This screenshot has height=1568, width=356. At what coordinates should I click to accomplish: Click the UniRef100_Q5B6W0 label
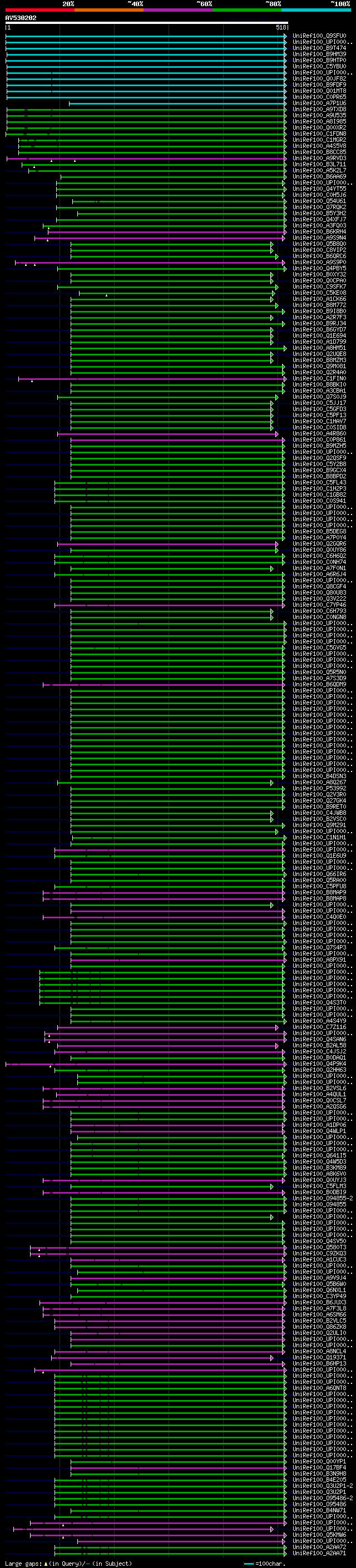point(319,1284)
